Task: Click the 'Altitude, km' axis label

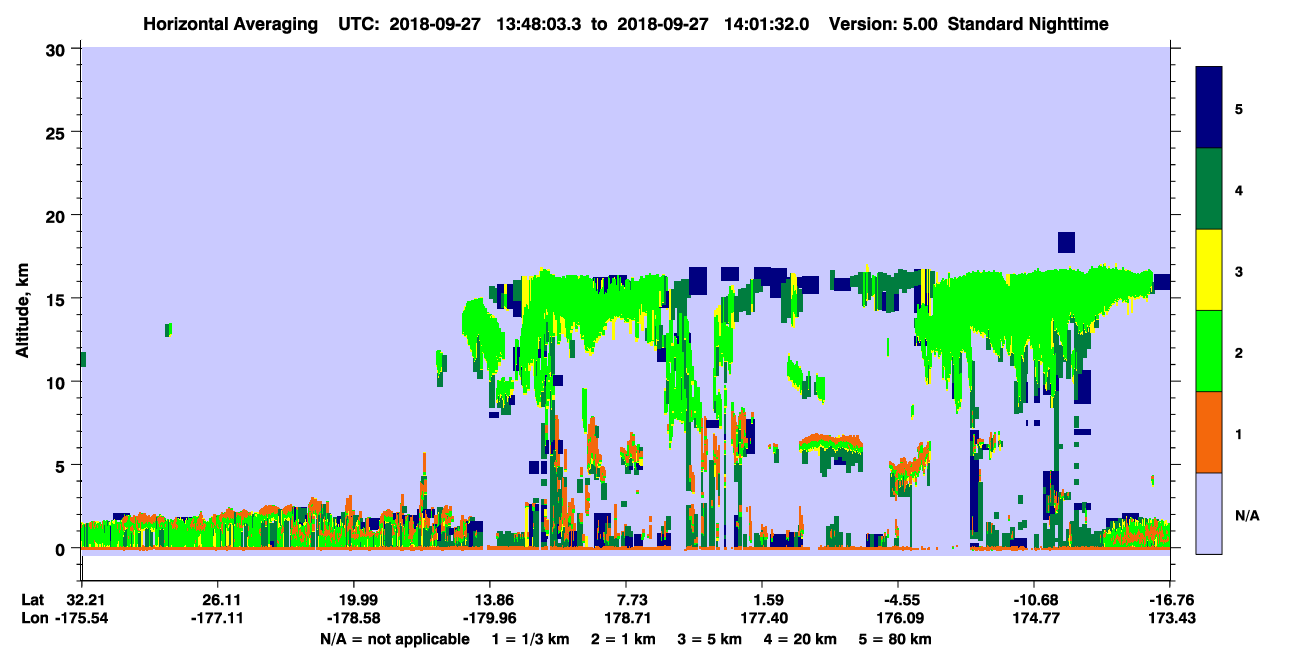Action: [21, 310]
